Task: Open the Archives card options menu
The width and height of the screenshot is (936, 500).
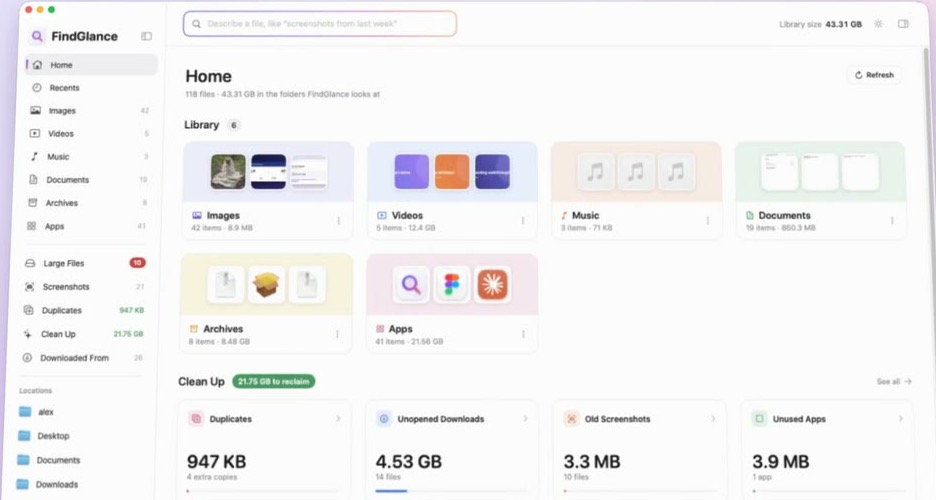Action: [x=337, y=334]
